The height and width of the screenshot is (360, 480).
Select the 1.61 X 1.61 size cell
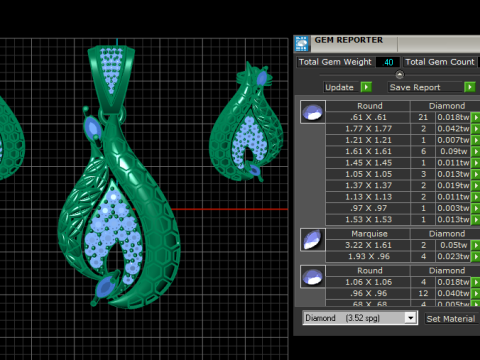tap(368, 151)
